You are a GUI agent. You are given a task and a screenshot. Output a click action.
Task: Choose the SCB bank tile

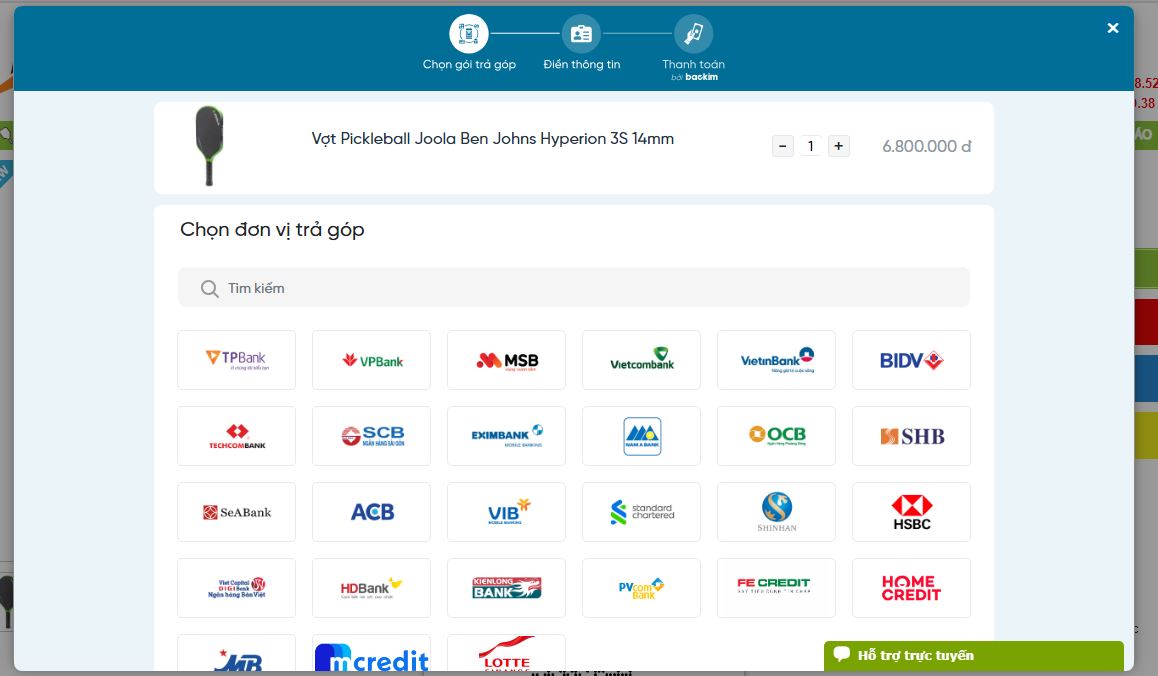point(371,436)
